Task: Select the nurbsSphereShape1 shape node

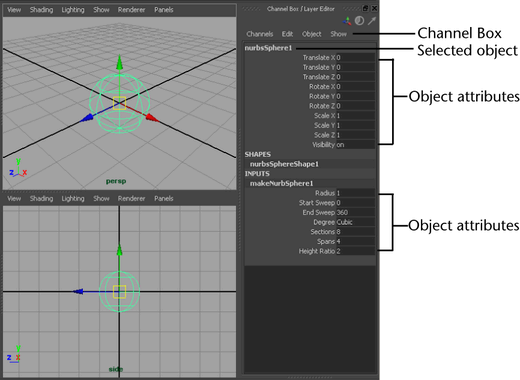Action: [284, 164]
